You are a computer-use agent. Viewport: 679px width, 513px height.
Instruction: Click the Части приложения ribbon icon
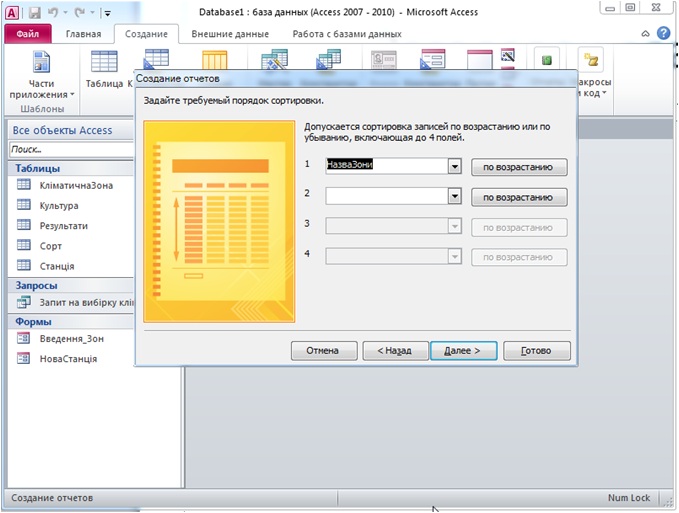[x=40, y=64]
